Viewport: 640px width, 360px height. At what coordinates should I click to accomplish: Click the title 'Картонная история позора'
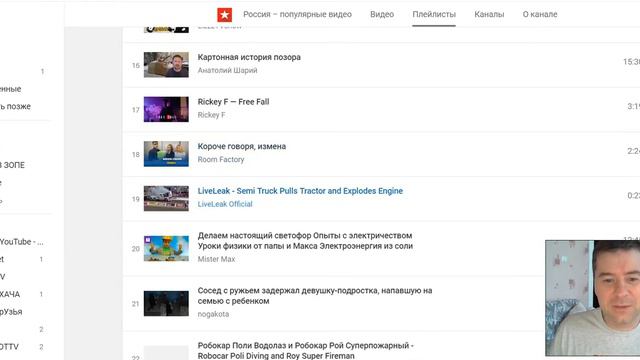[249, 58]
